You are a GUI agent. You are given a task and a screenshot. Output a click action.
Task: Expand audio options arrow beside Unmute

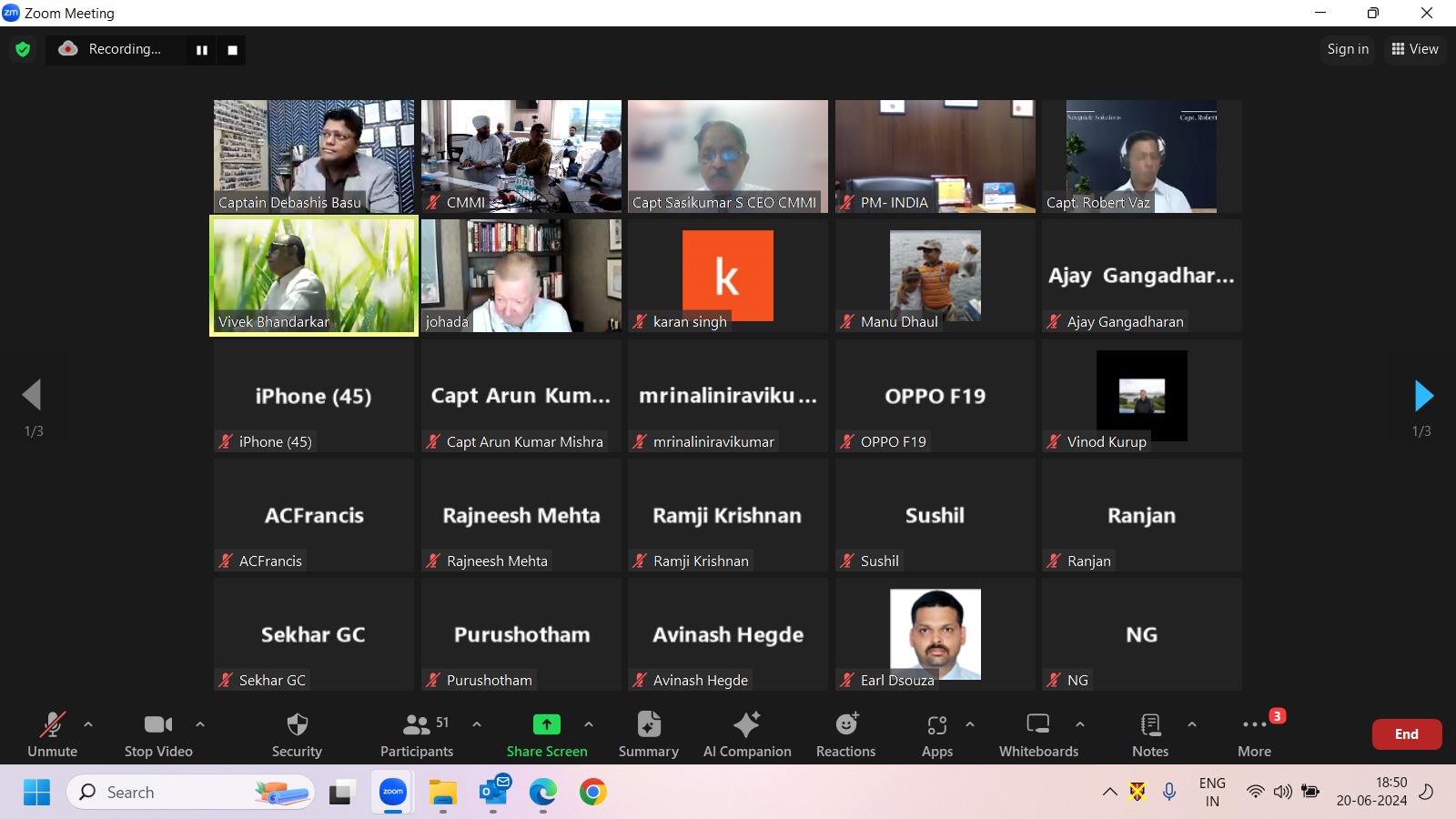[88, 724]
